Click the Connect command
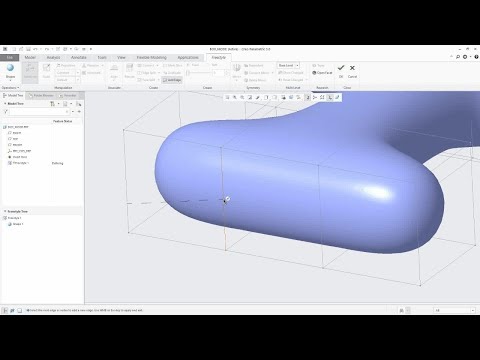Image resolution: width=480 pixels, height=360 pixels. [x=146, y=65]
